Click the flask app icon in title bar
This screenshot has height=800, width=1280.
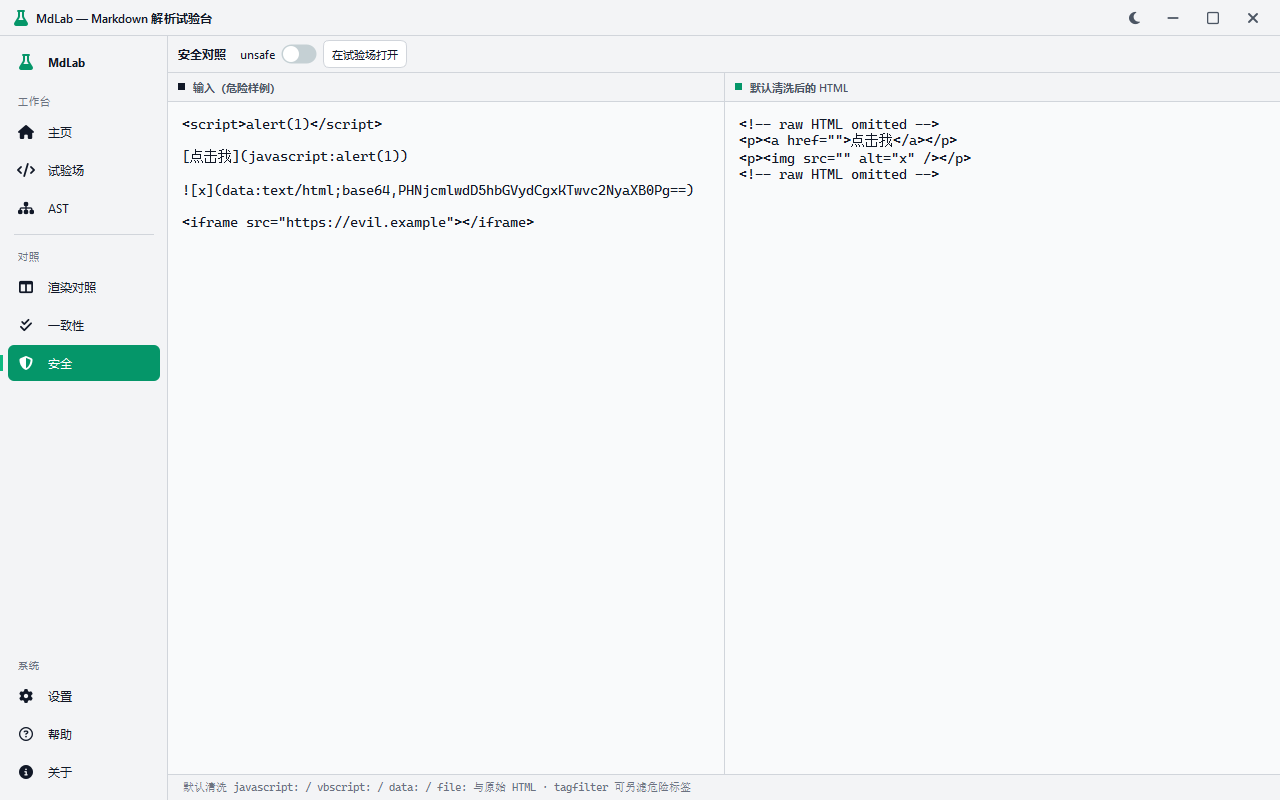click(21, 18)
